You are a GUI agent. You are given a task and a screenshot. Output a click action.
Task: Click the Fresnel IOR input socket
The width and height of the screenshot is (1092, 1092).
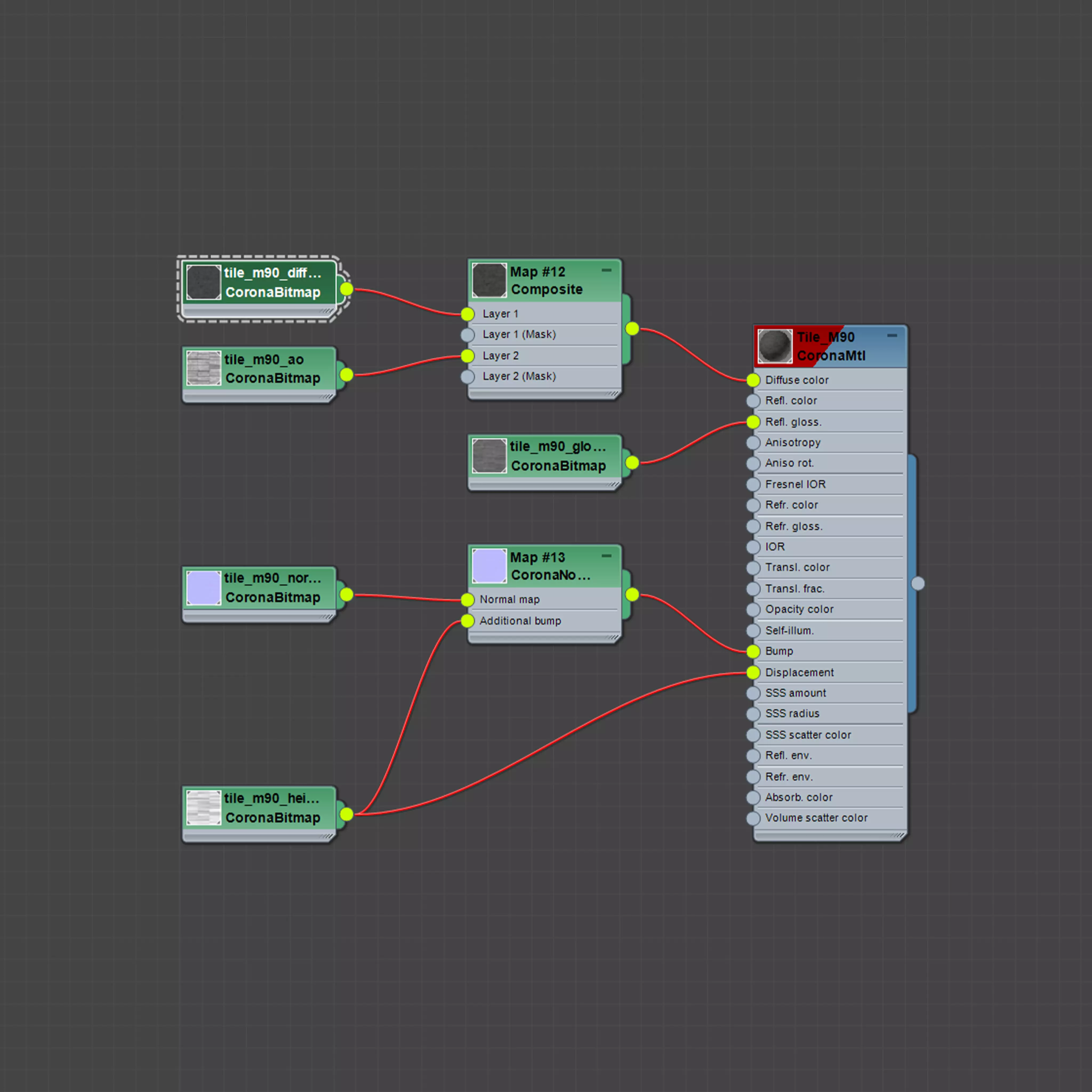point(753,484)
